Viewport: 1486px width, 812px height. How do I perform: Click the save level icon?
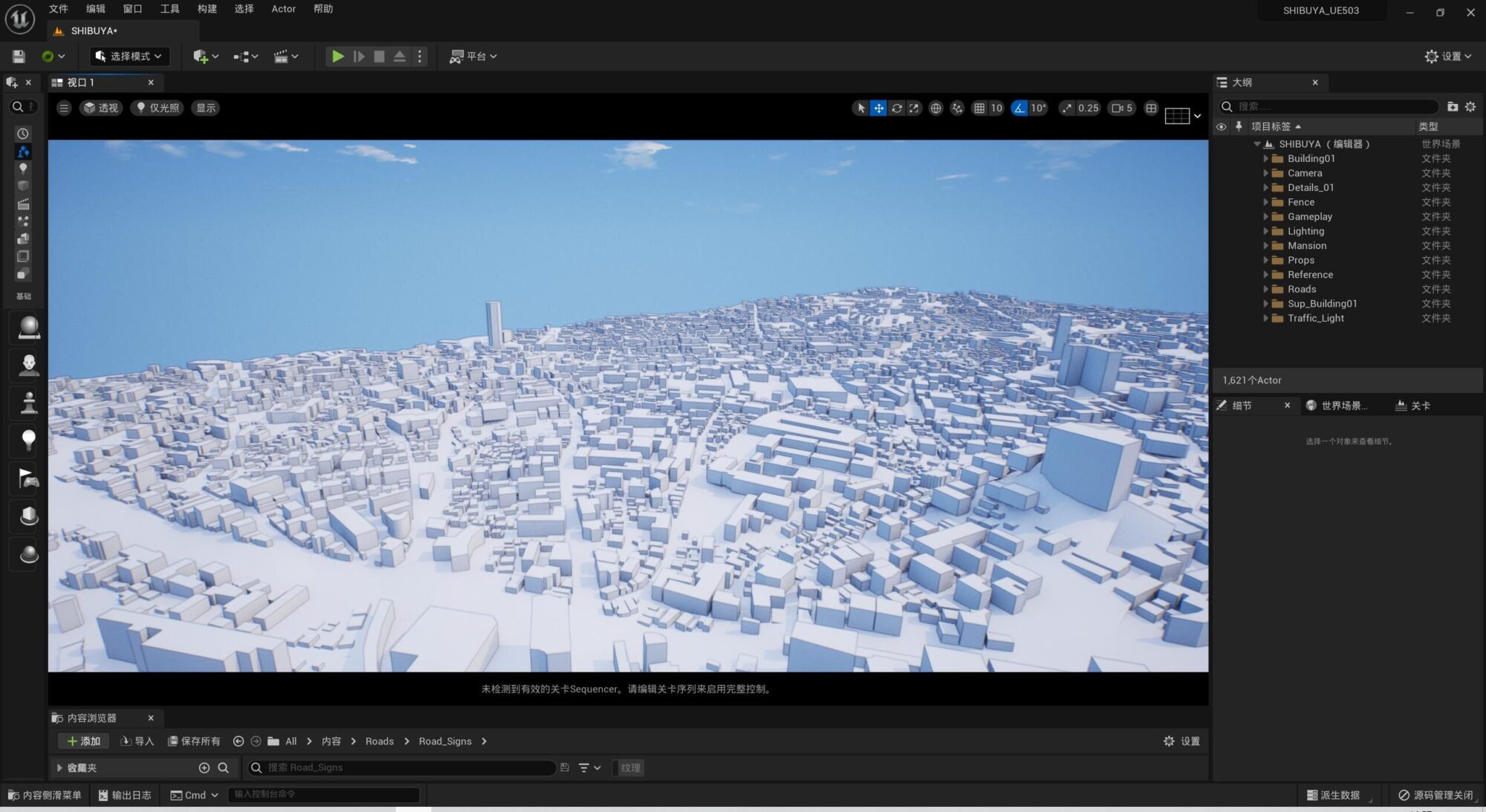tap(19, 56)
